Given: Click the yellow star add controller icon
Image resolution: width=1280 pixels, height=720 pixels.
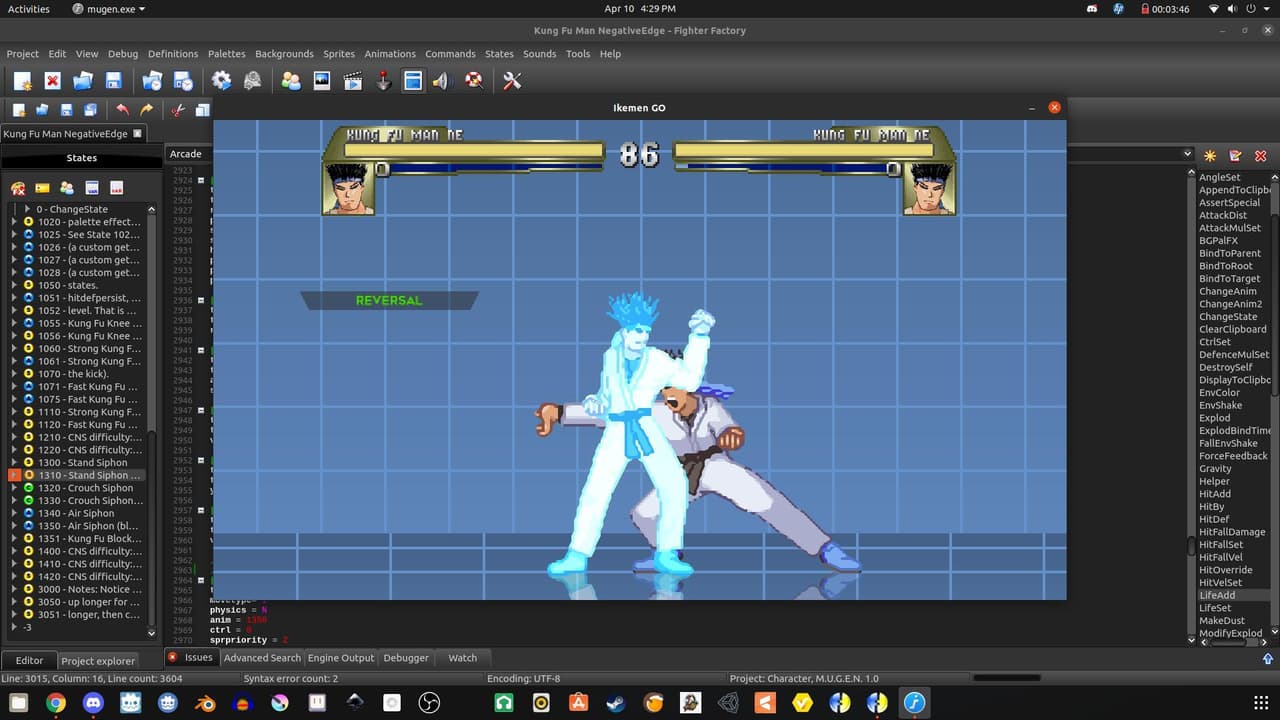Looking at the screenshot, I should (x=1210, y=156).
